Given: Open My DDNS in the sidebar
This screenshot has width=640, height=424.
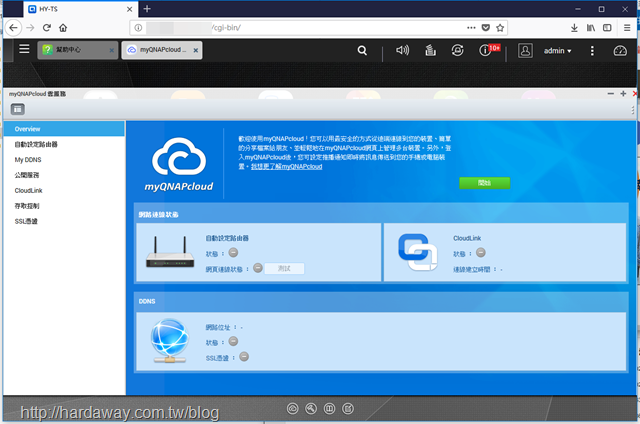Looking at the screenshot, I should pos(64,160).
